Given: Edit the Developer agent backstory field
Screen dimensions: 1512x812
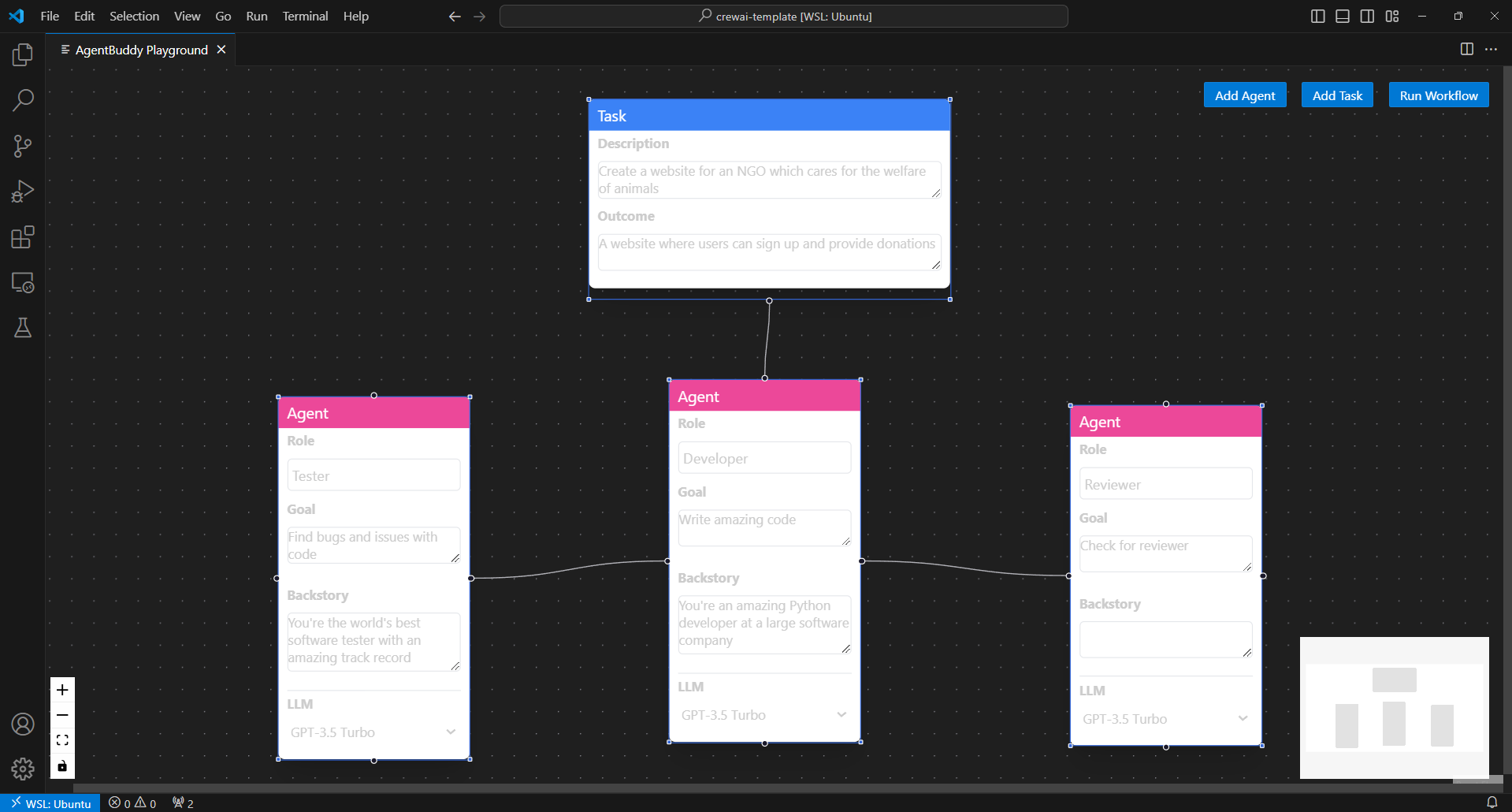Looking at the screenshot, I should [764, 624].
